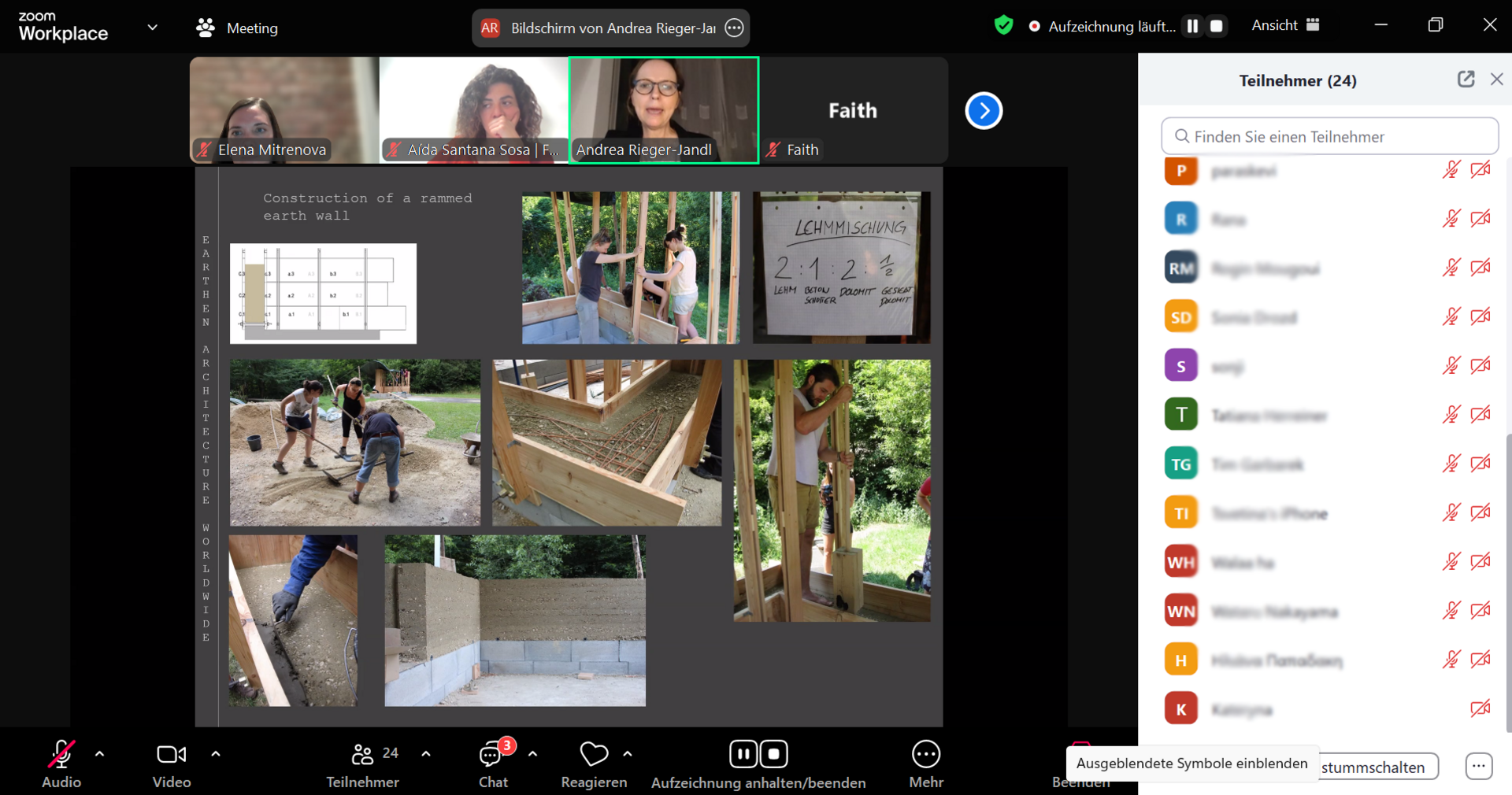
Task: Unmute microphone with Audio button
Action: tap(61, 764)
